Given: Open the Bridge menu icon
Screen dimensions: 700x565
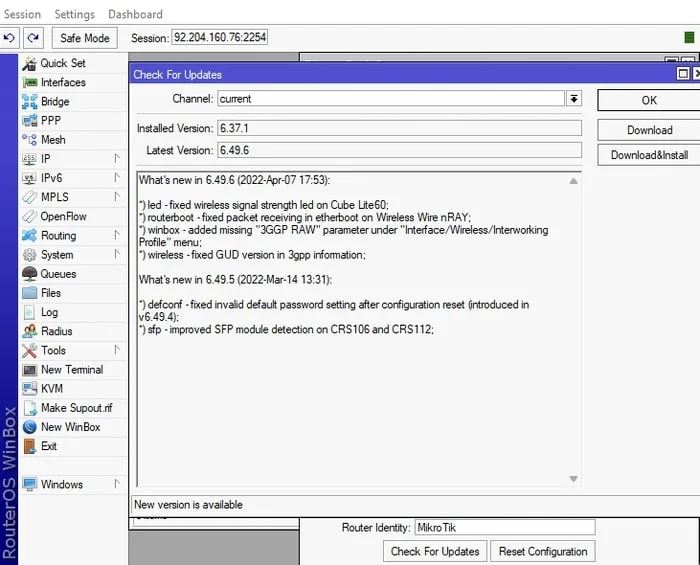Looking at the screenshot, I should pyautogui.click(x=29, y=102).
